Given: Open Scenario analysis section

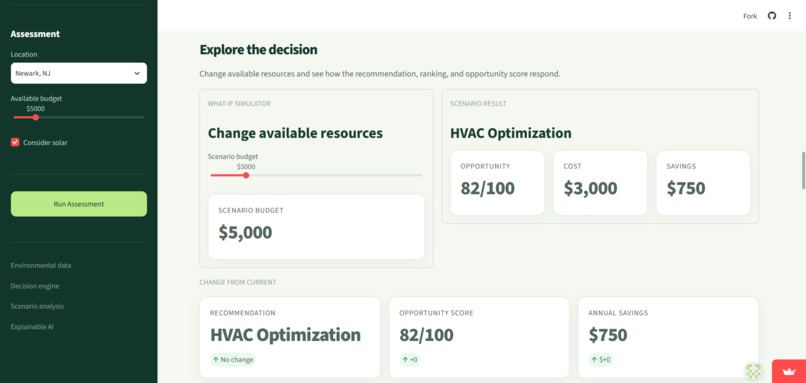Looking at the screenshot, I should tap(37, 306).
